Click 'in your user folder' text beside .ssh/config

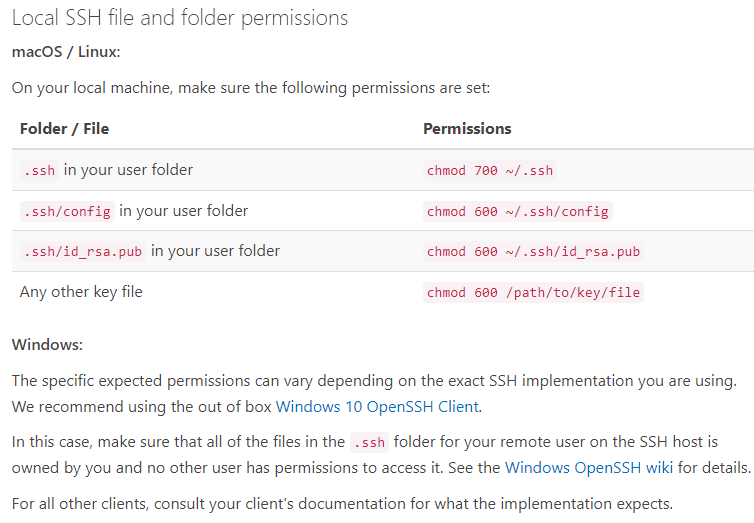point(184,211)
